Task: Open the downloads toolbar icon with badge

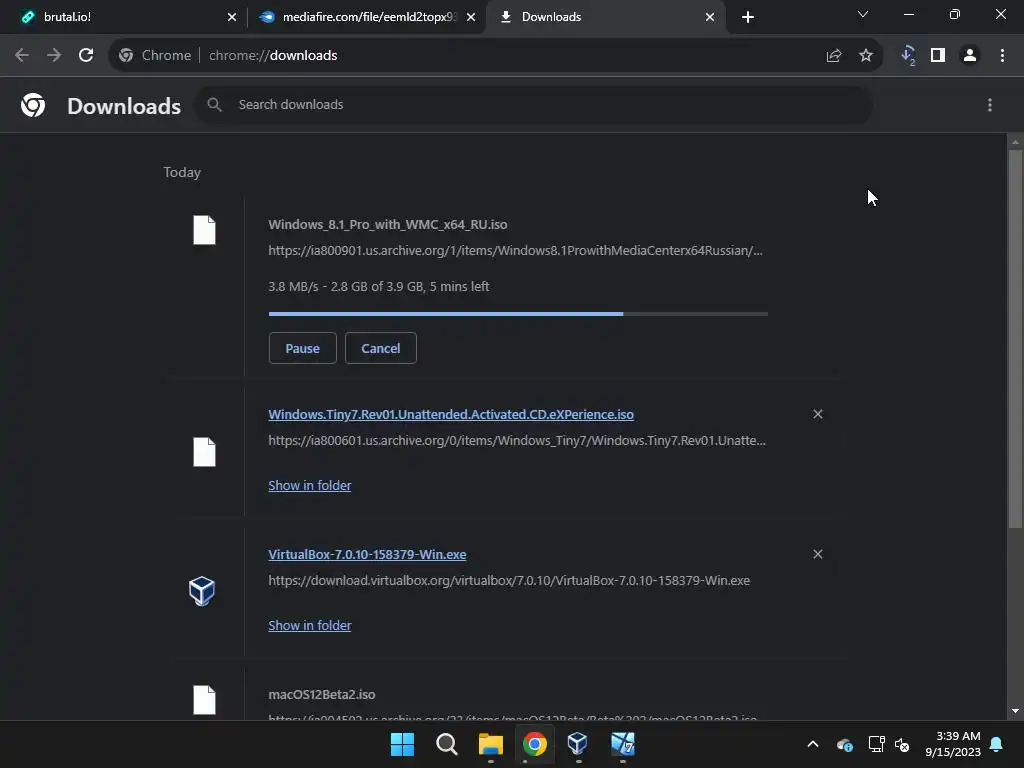Action: pos(908,56)
